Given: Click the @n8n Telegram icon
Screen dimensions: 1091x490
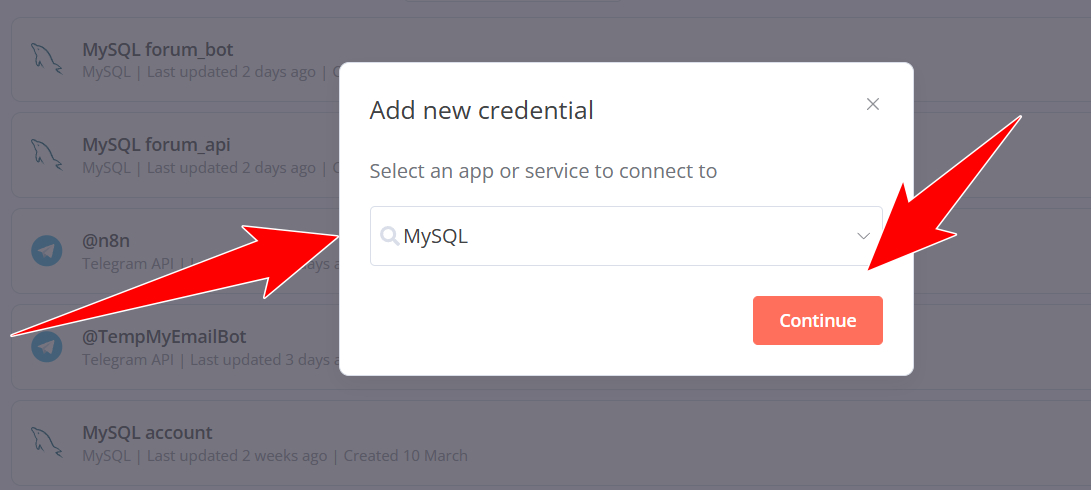Looking at the screenshot, I should click(46, 251).
